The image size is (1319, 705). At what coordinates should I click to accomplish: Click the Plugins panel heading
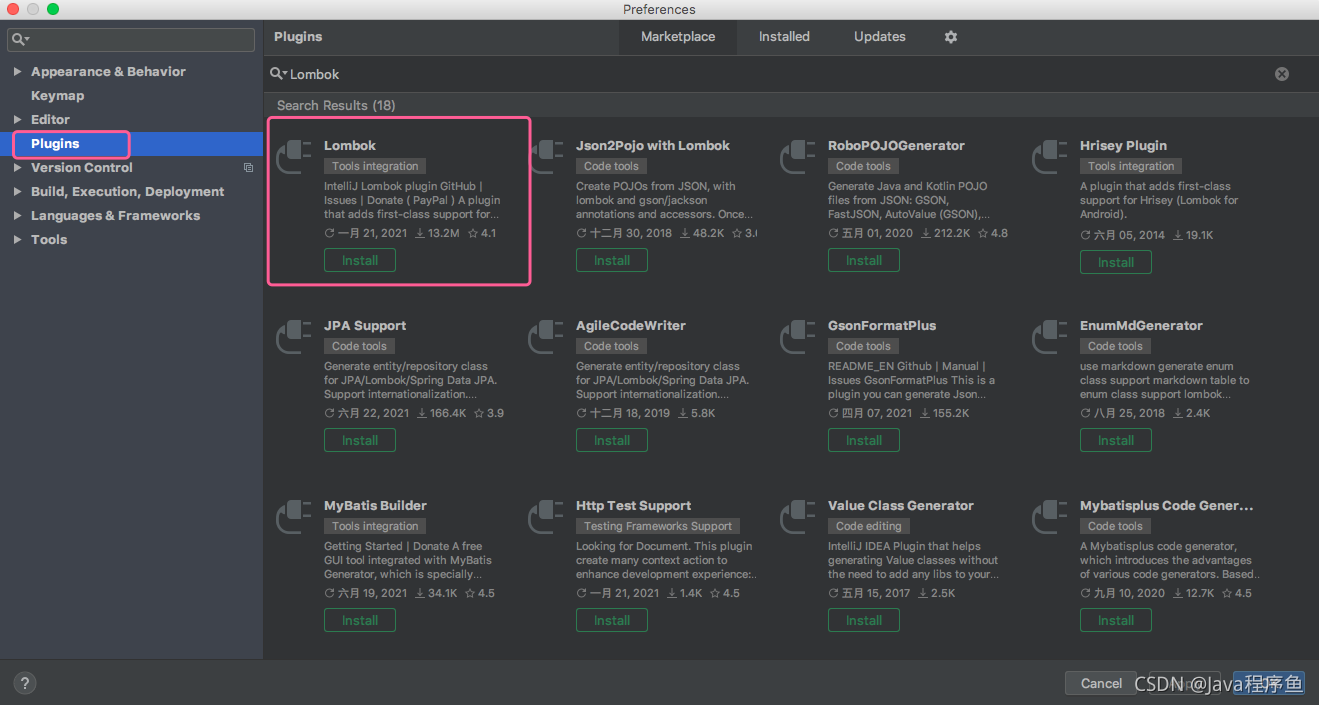tap(298, 37)
